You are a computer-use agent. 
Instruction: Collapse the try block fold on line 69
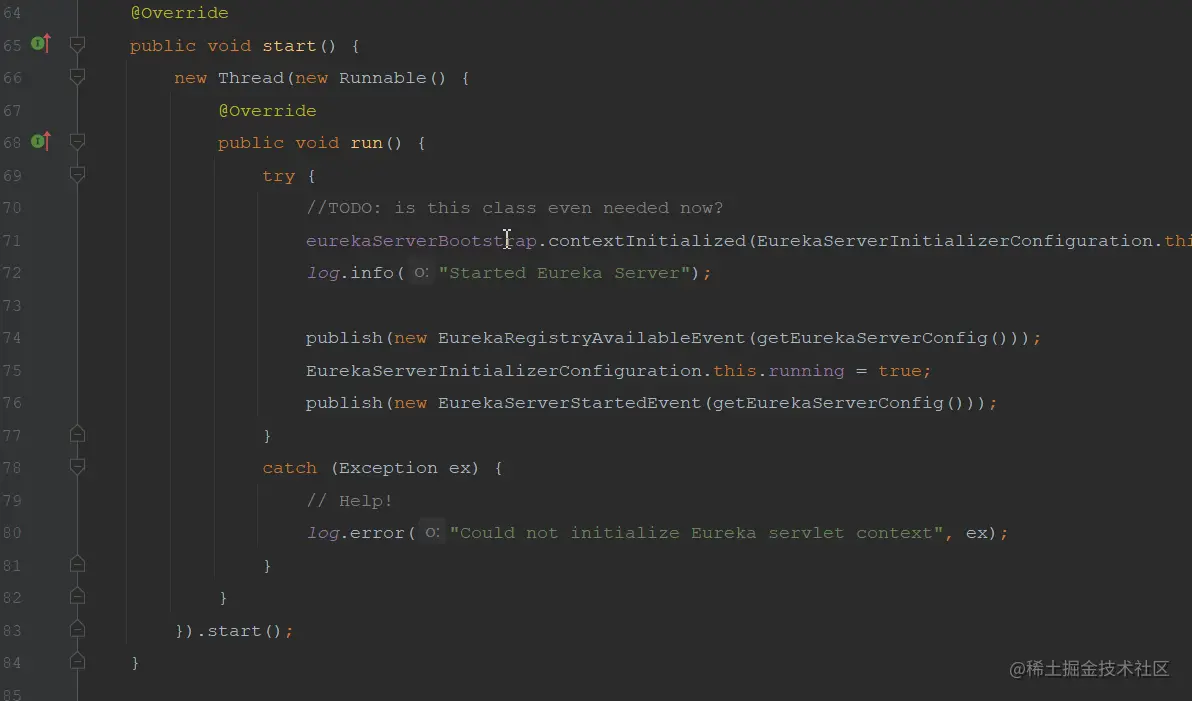(x=77, y=175)
